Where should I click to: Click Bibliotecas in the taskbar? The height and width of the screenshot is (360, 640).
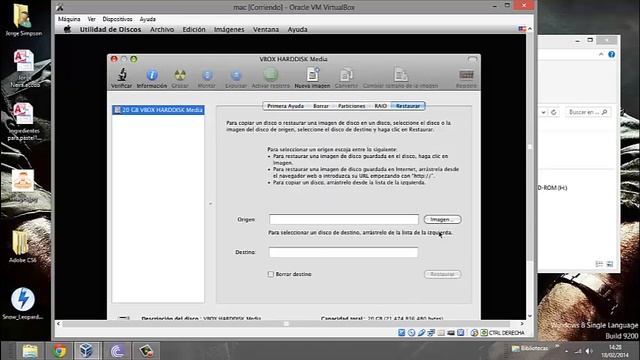click(x=530, y=348)
